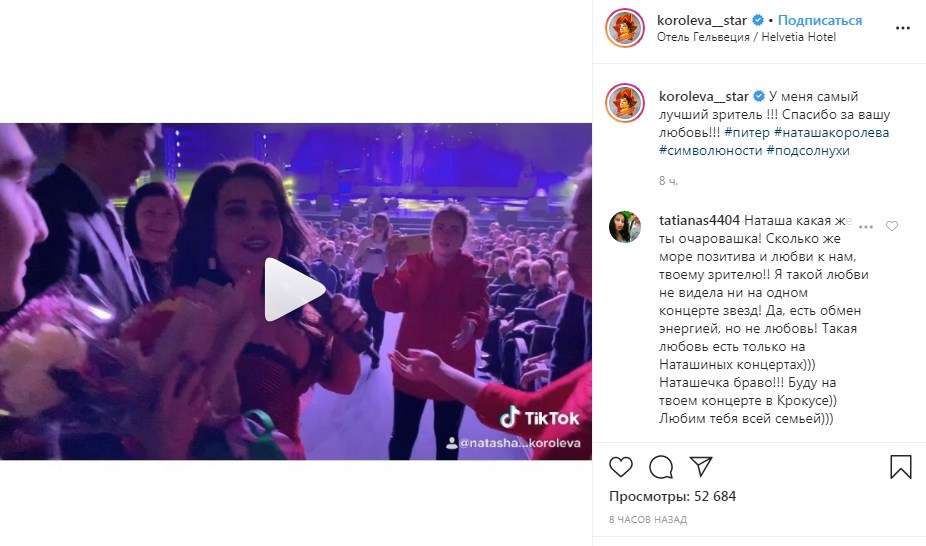Like the post with heart icon
Image resolution: width=926 pixels, height=546 pixels.
pos(621,467)
